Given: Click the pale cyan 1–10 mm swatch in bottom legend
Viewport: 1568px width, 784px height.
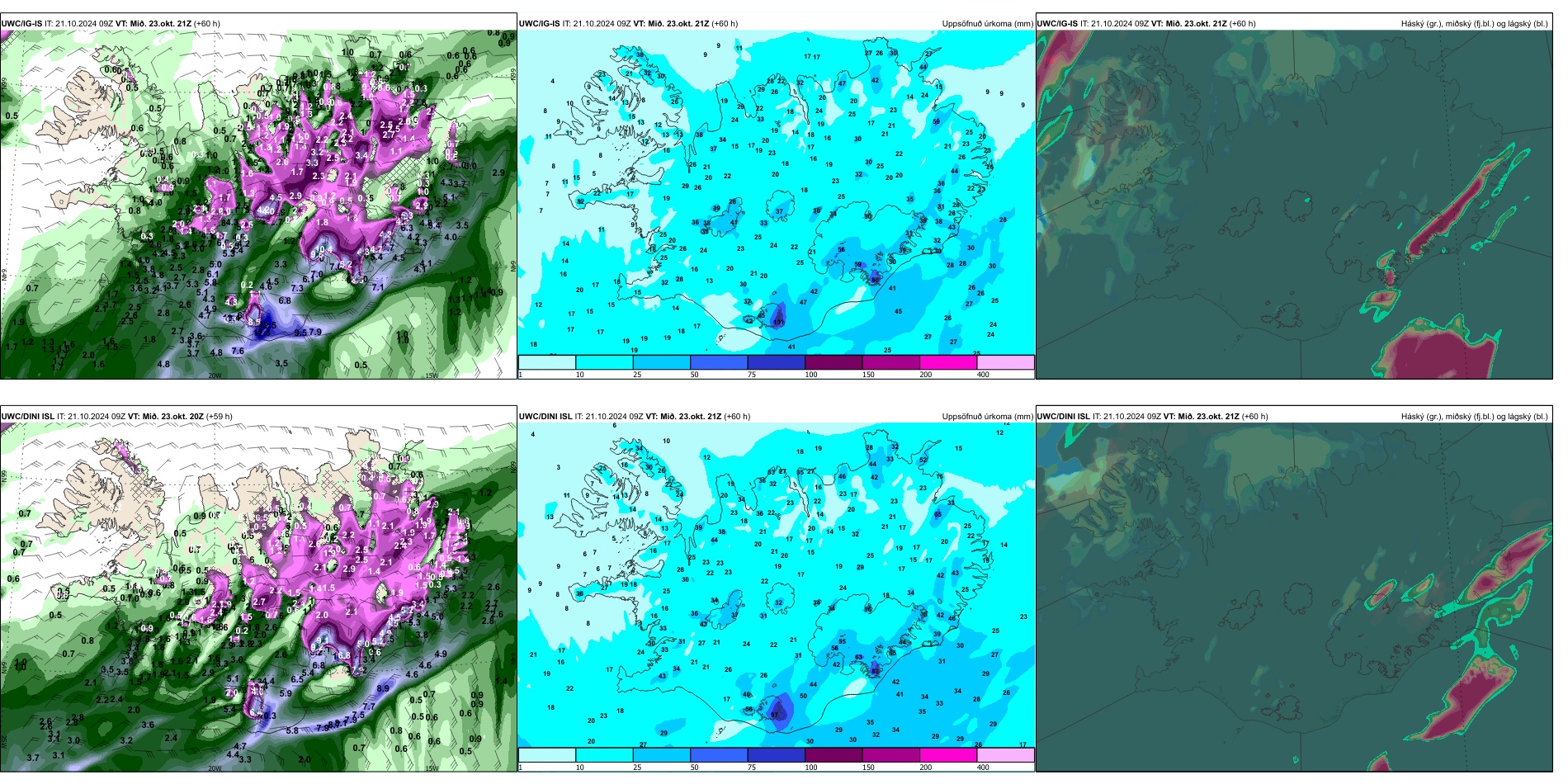Looking at the screenshot, I should coord(547,755).
